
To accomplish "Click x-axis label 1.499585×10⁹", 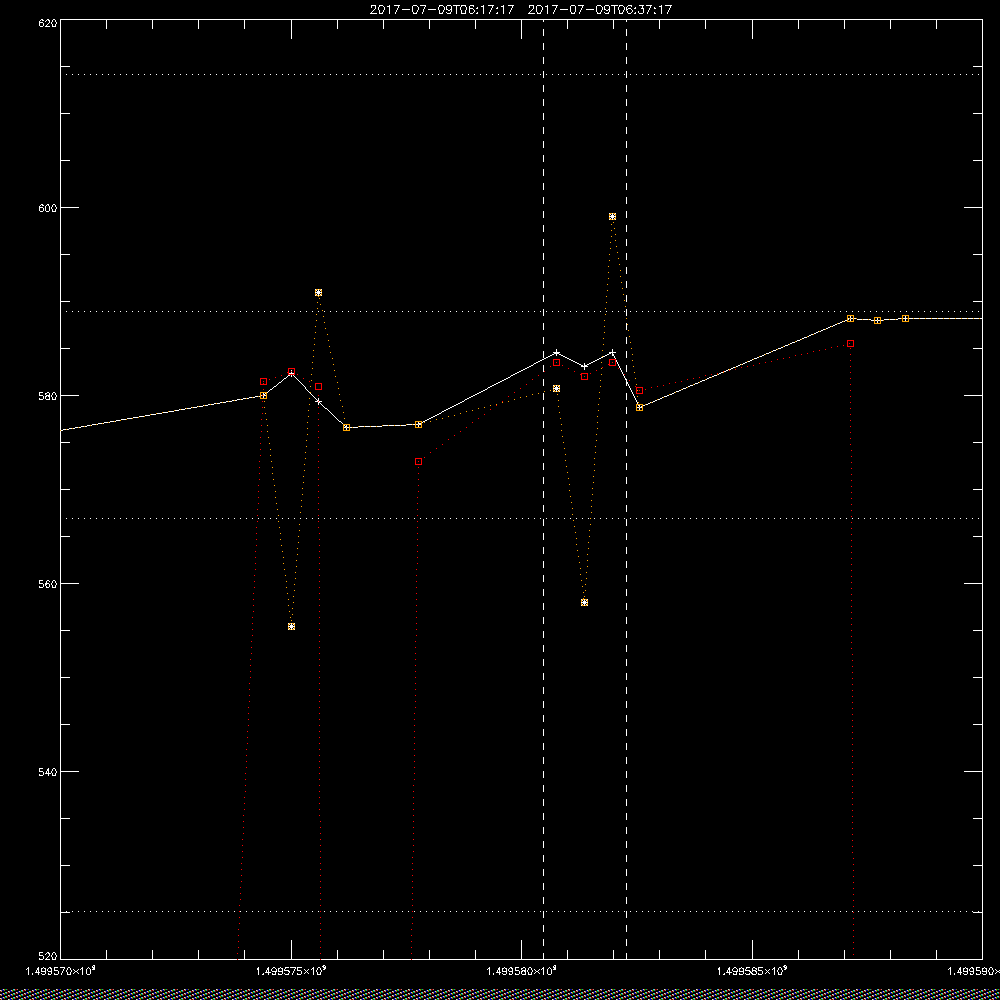I will click(x=752, y=971).
